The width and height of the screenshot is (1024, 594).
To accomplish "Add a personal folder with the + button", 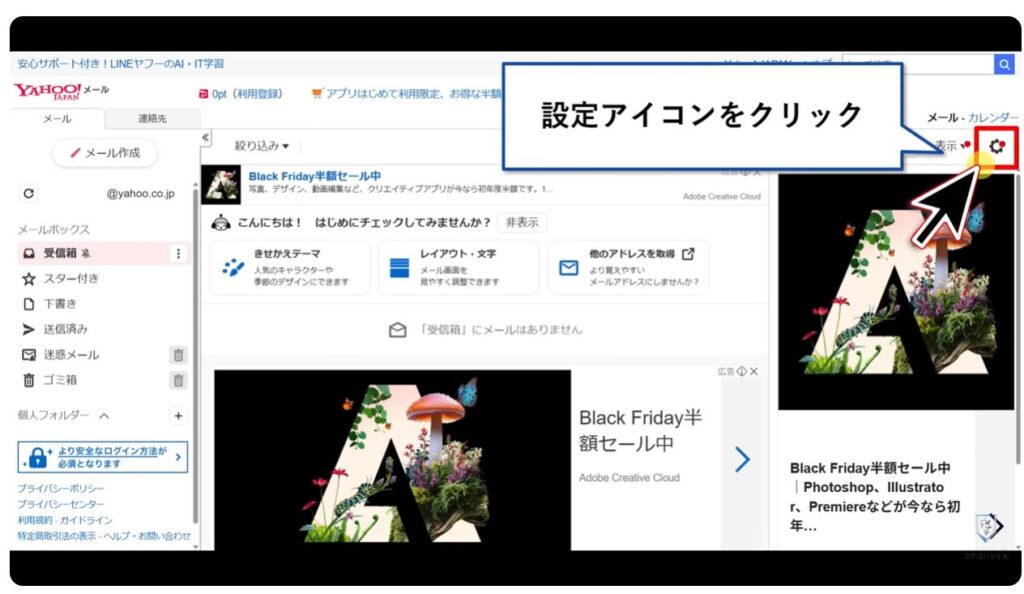I will (x=177, y=416).
